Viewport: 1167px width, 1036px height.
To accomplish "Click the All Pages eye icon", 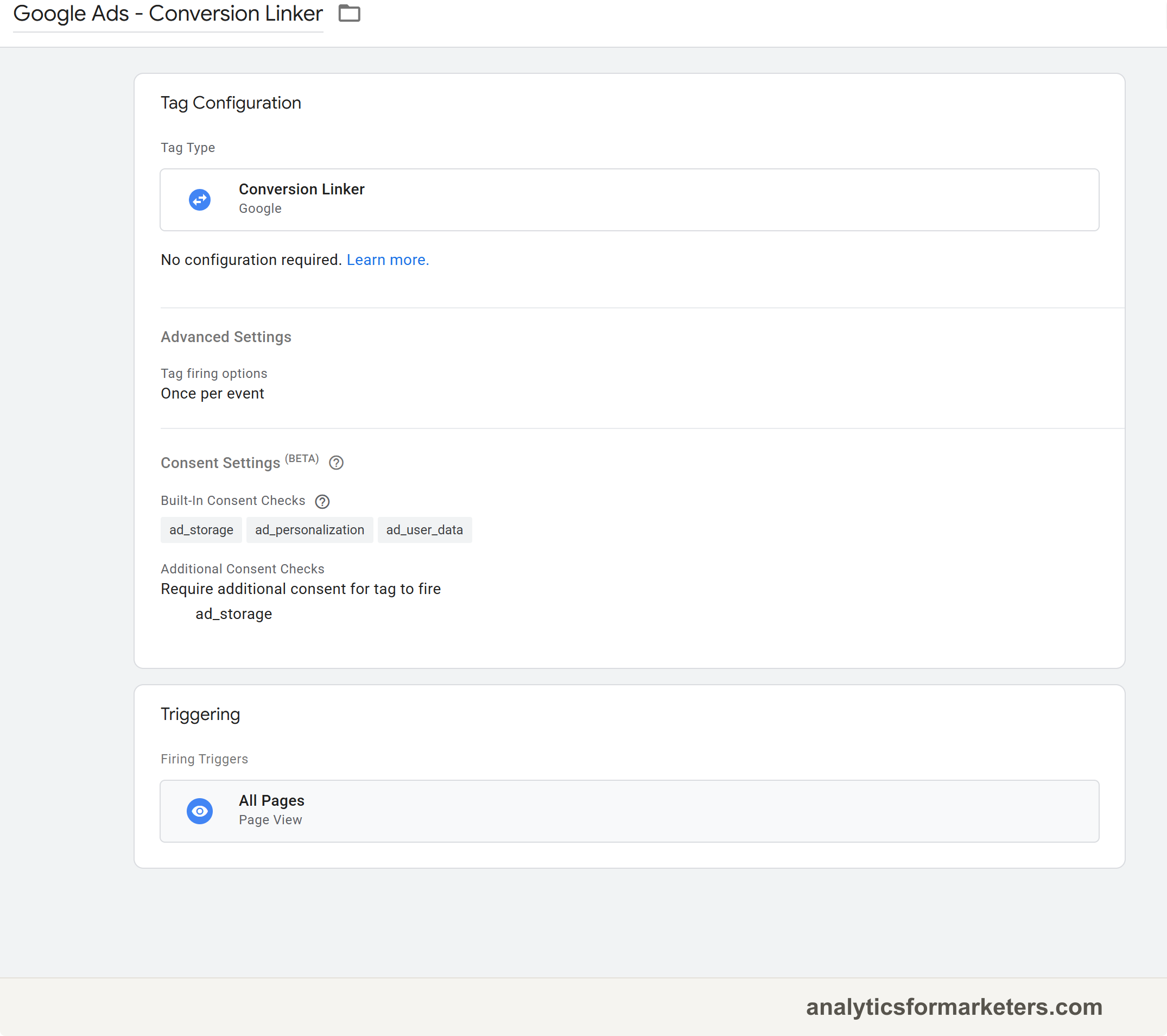I will [200, 811].
